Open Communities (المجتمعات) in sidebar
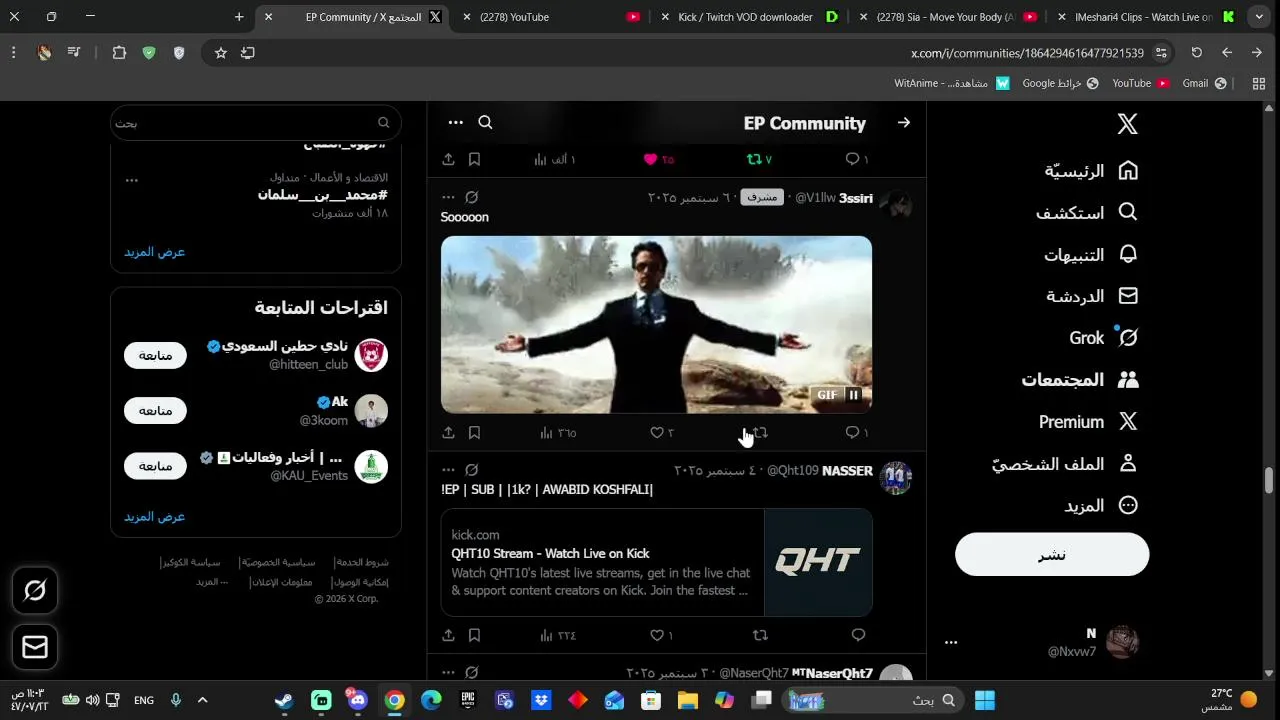 pyautogui.click(x=1080, y=380)
